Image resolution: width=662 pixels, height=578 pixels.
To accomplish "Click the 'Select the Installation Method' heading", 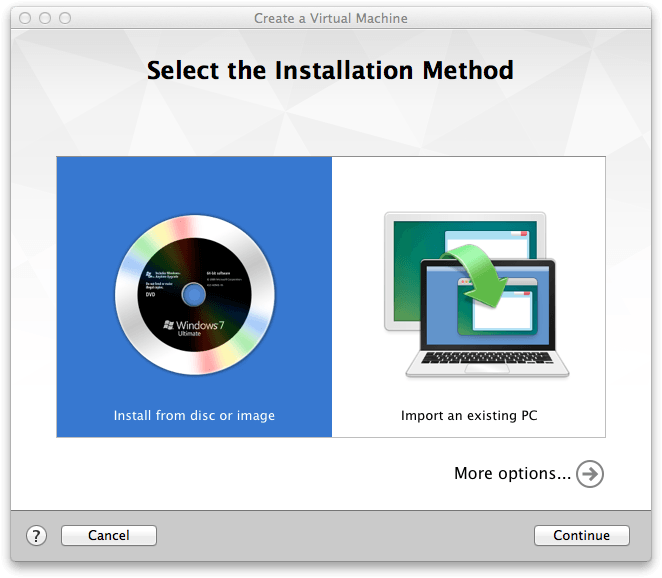I will pos(330,70).
